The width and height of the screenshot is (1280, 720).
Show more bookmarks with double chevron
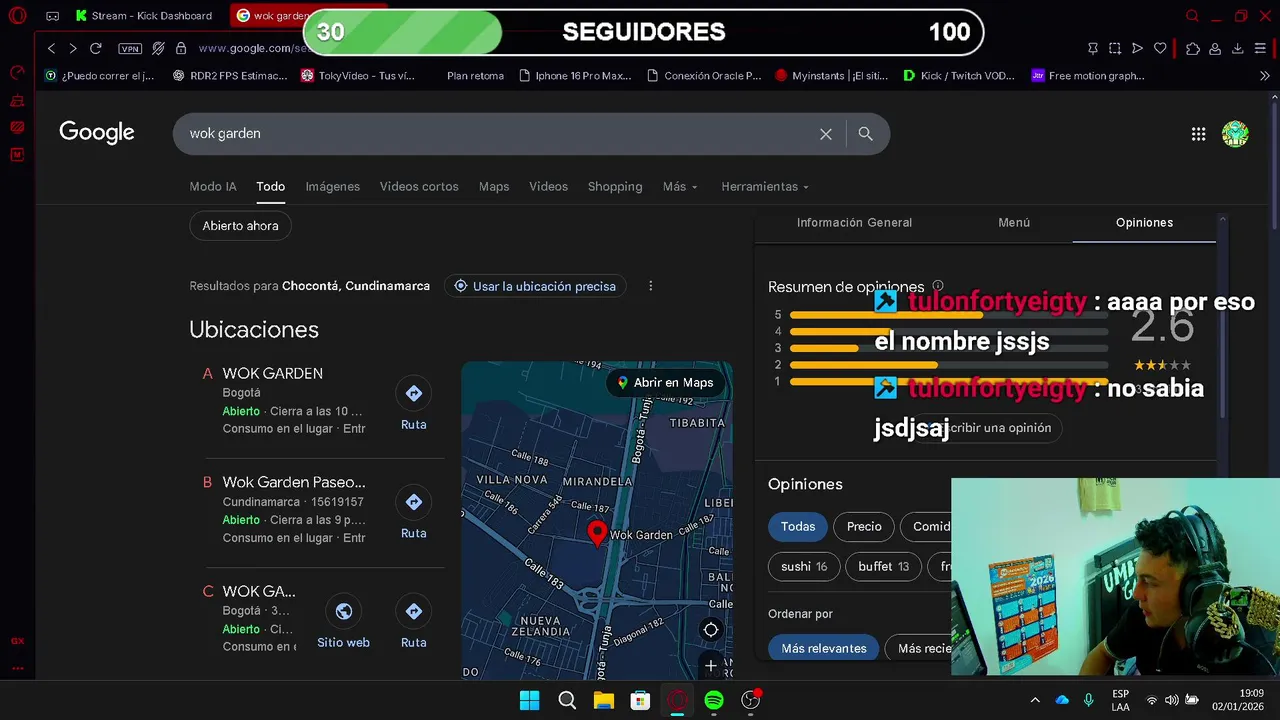click(1264, 75)
